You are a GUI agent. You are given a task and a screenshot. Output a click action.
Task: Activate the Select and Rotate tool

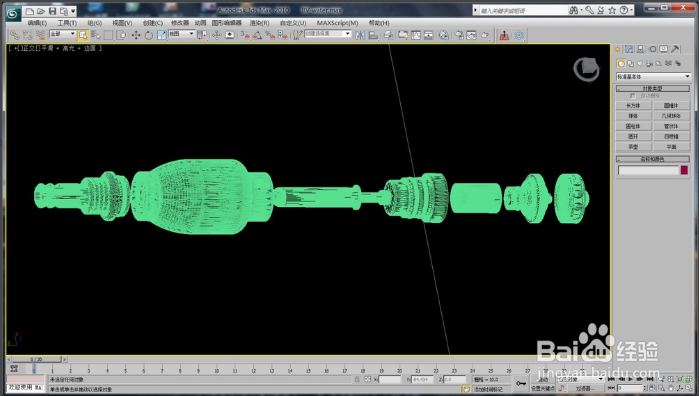click(x=148, y=35)
